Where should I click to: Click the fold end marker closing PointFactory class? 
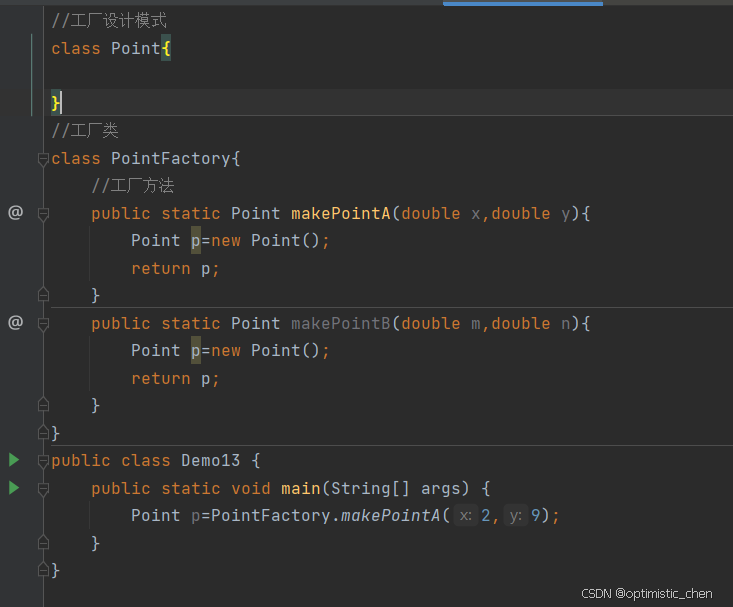(x=43, y=433)
